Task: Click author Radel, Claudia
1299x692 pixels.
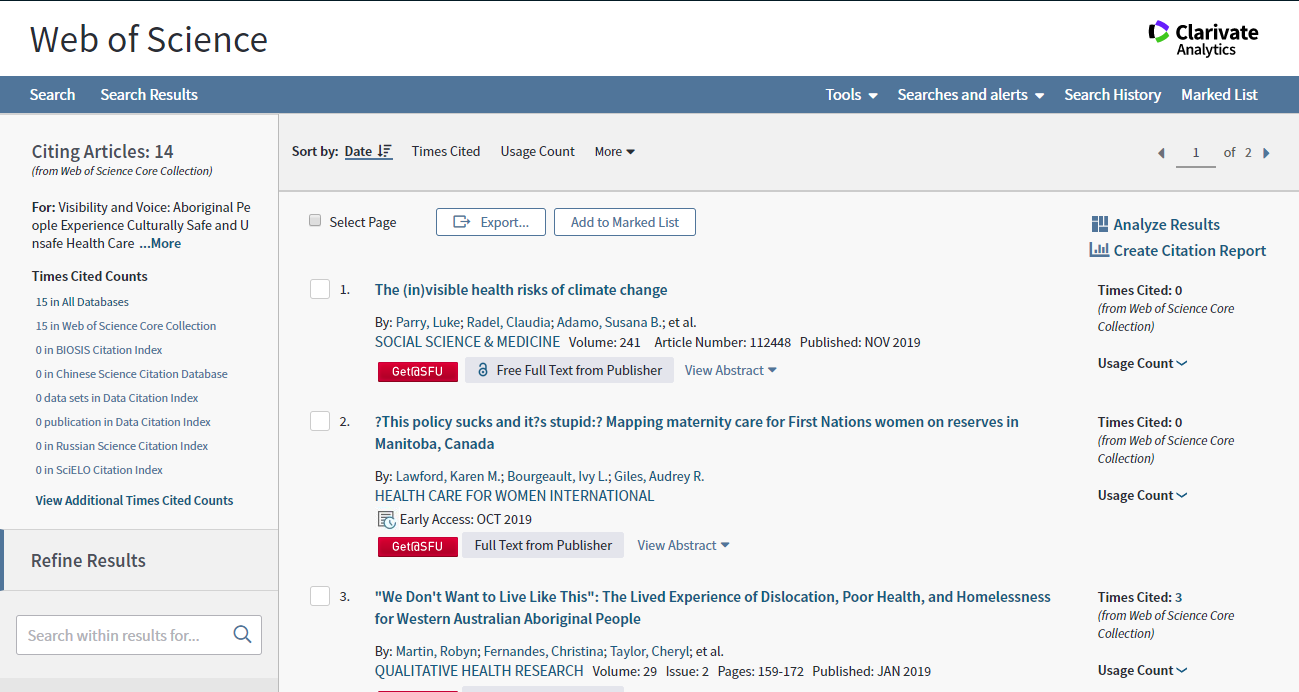Action: [510, 322]
